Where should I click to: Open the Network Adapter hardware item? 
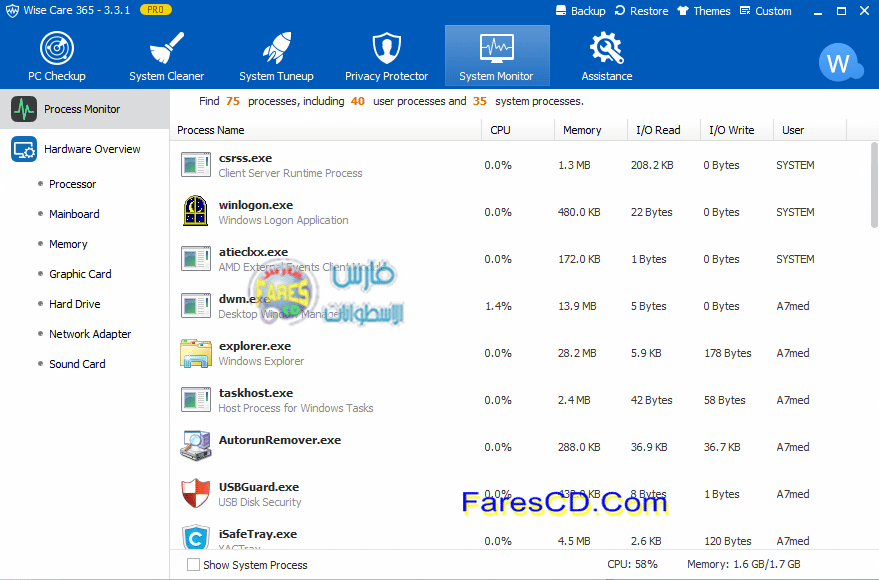tap(90, 334)
